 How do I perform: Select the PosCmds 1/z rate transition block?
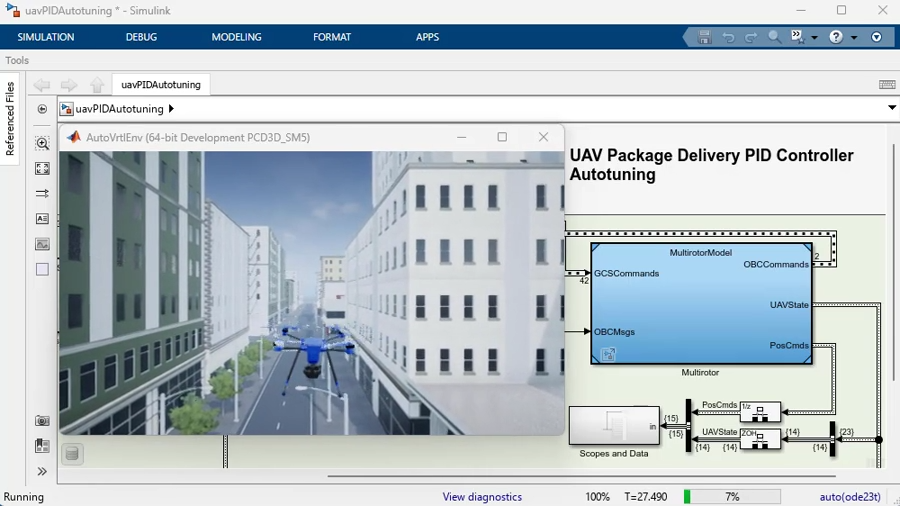(760, 411)
